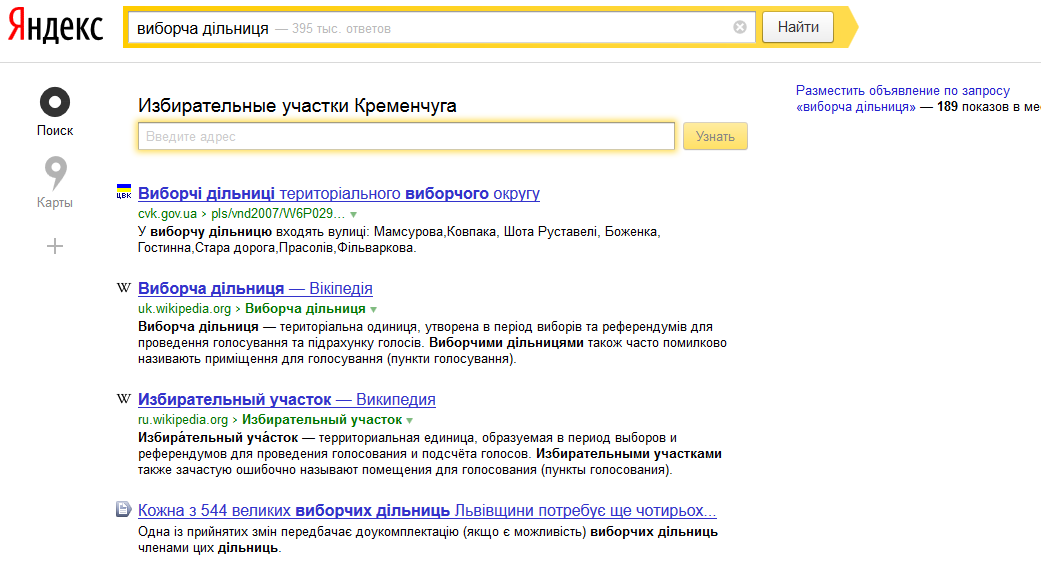The width and height of the screenshot is (1041, 574).
Task: Open the Виборчі дільниці територіального виборчого округу link
Action: (x=338, y=193)
